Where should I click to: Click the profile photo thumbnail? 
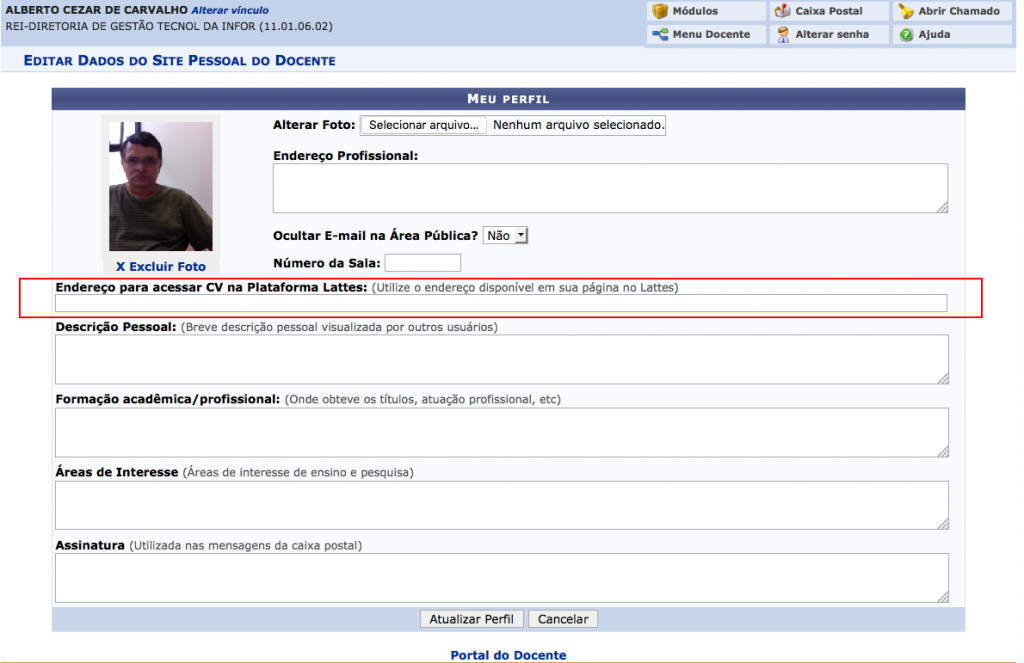(x=160, y=186)
